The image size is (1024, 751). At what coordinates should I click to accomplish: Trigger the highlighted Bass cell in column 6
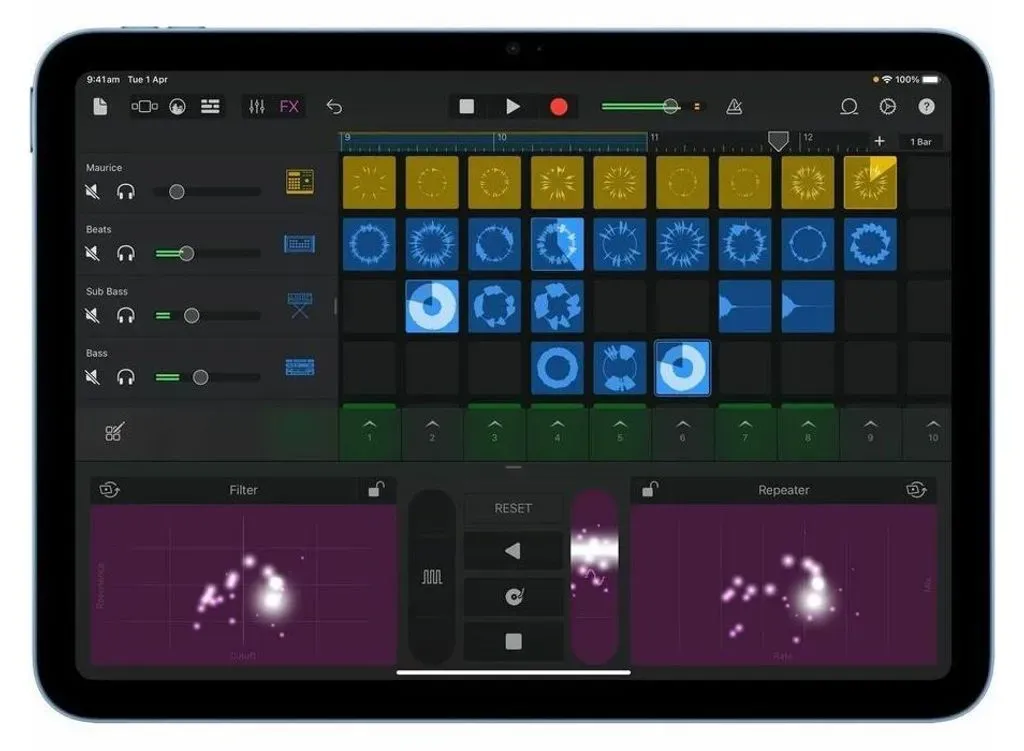tap(682, 368)
